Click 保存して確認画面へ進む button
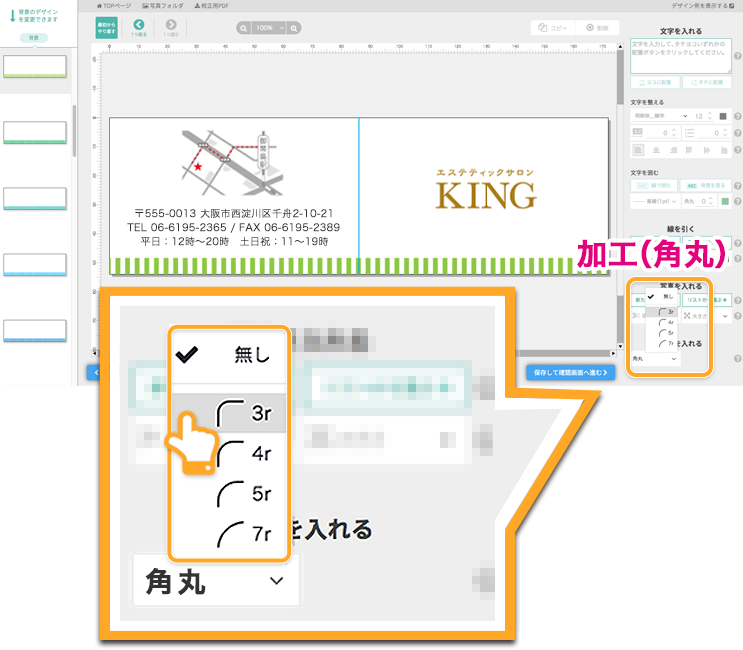This screenshot has width=743, height=650. click(x=571, y=372)
